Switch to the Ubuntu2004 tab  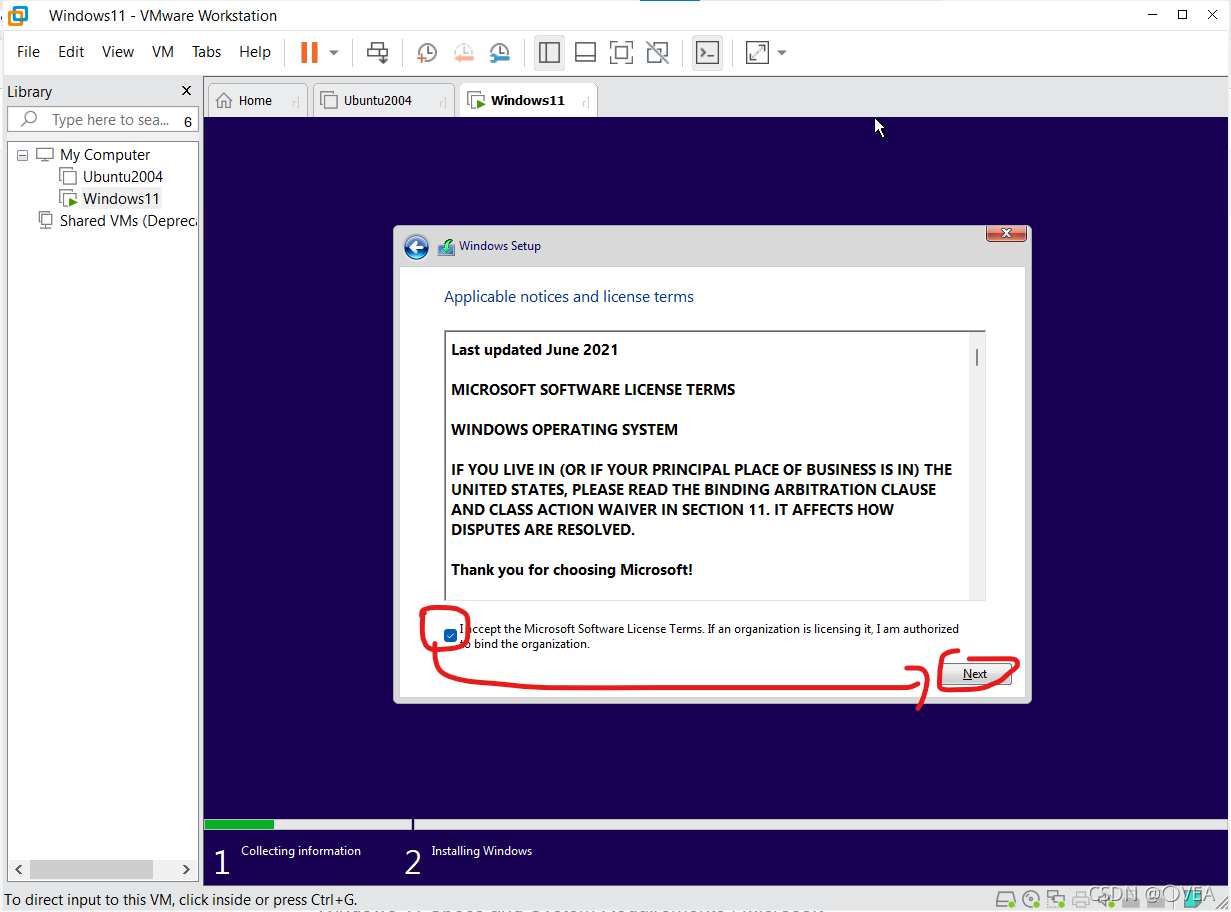(x=384, y=100)
